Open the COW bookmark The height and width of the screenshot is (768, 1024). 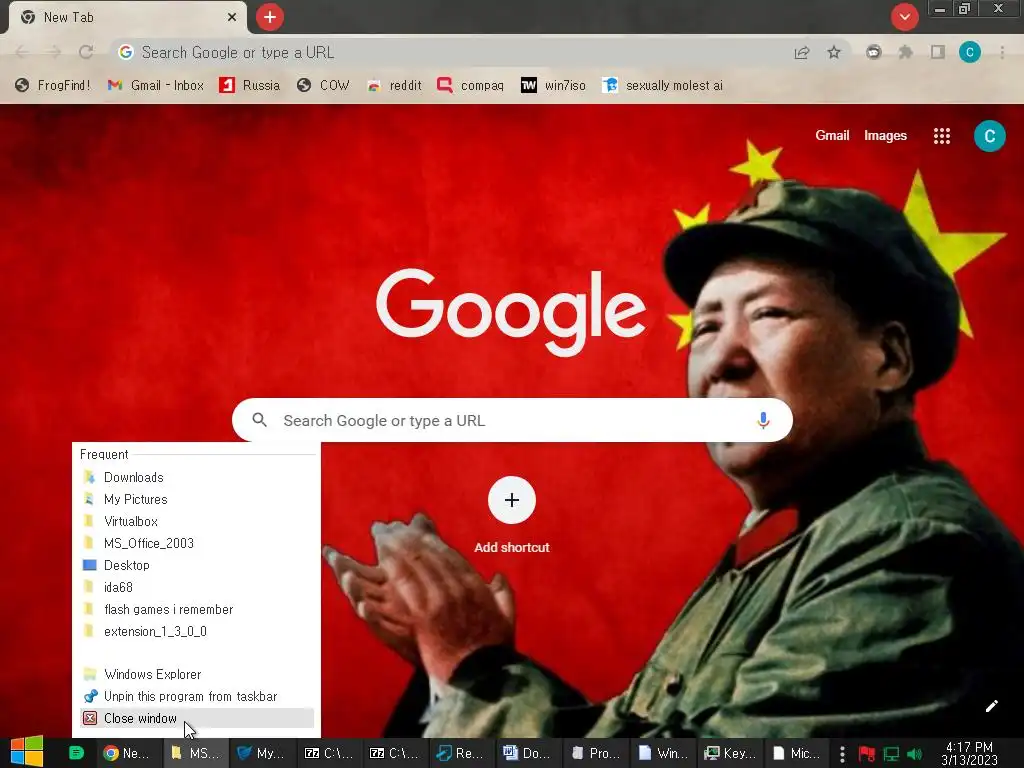(323, 86)
